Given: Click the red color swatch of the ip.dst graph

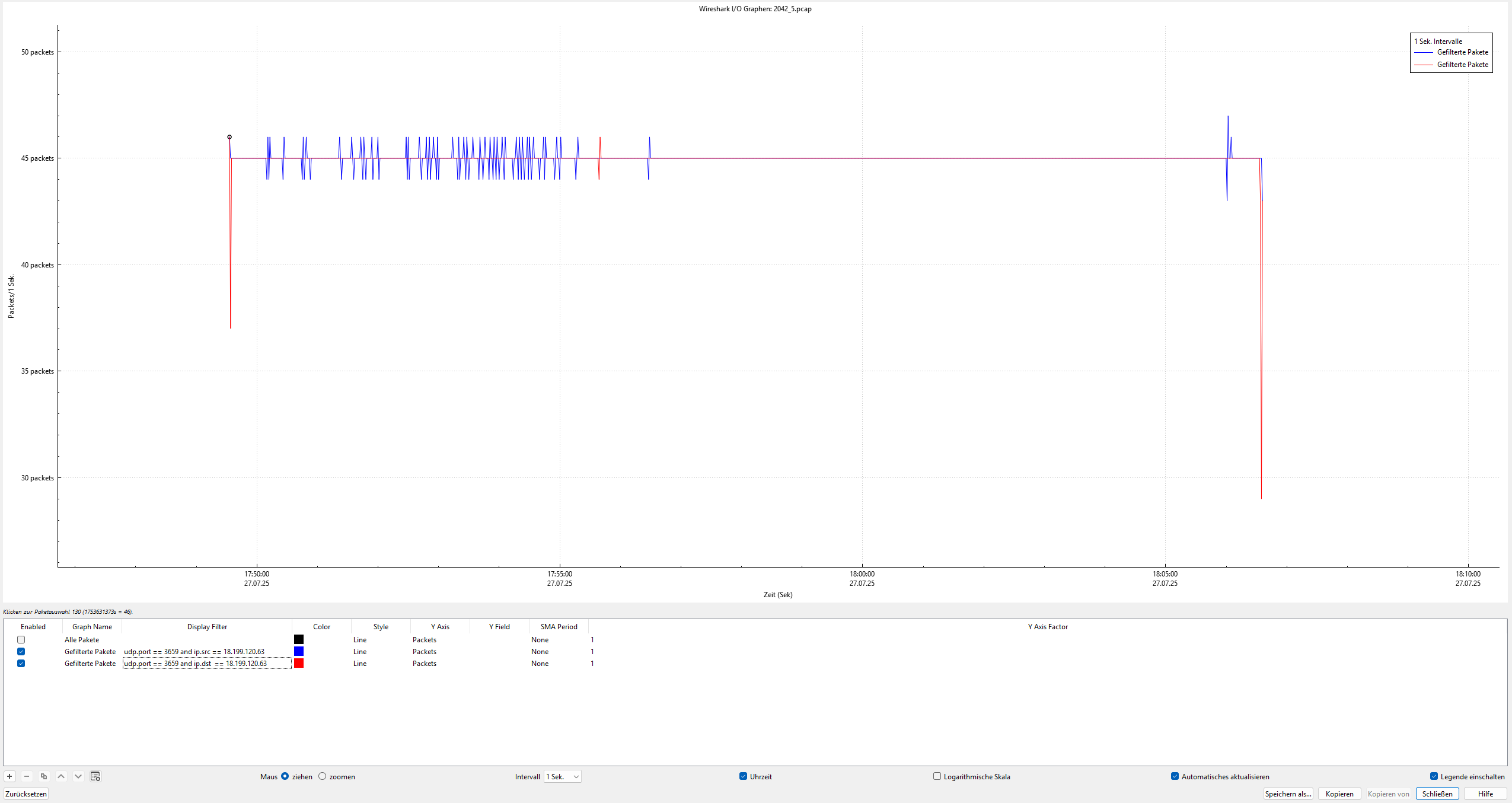Looking at the screenshot, I should point(299,663).
